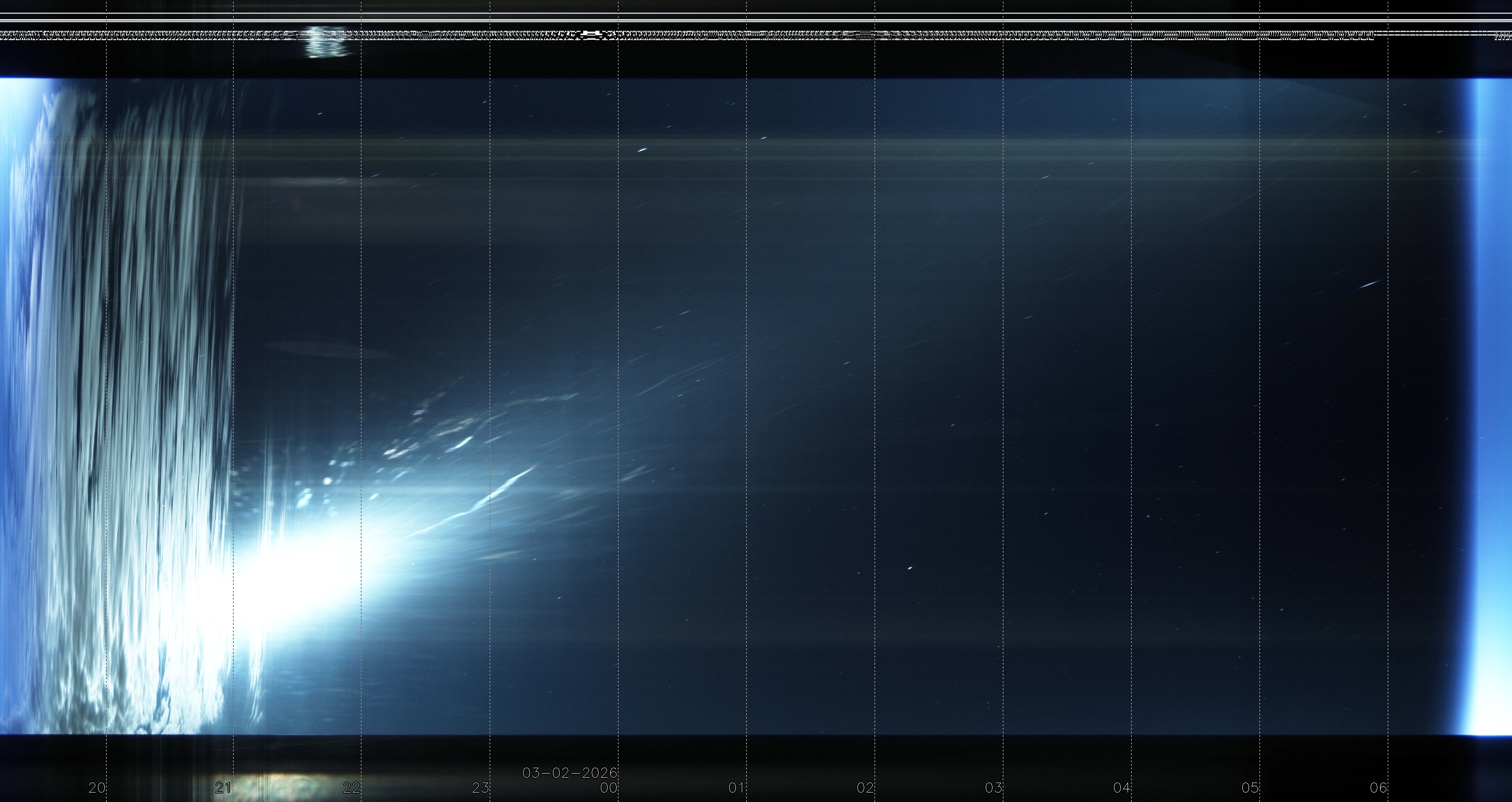Click the 03-02-2026 date label
The image size is (1512, 802).
pyautogui.click(x=569, y=773)
